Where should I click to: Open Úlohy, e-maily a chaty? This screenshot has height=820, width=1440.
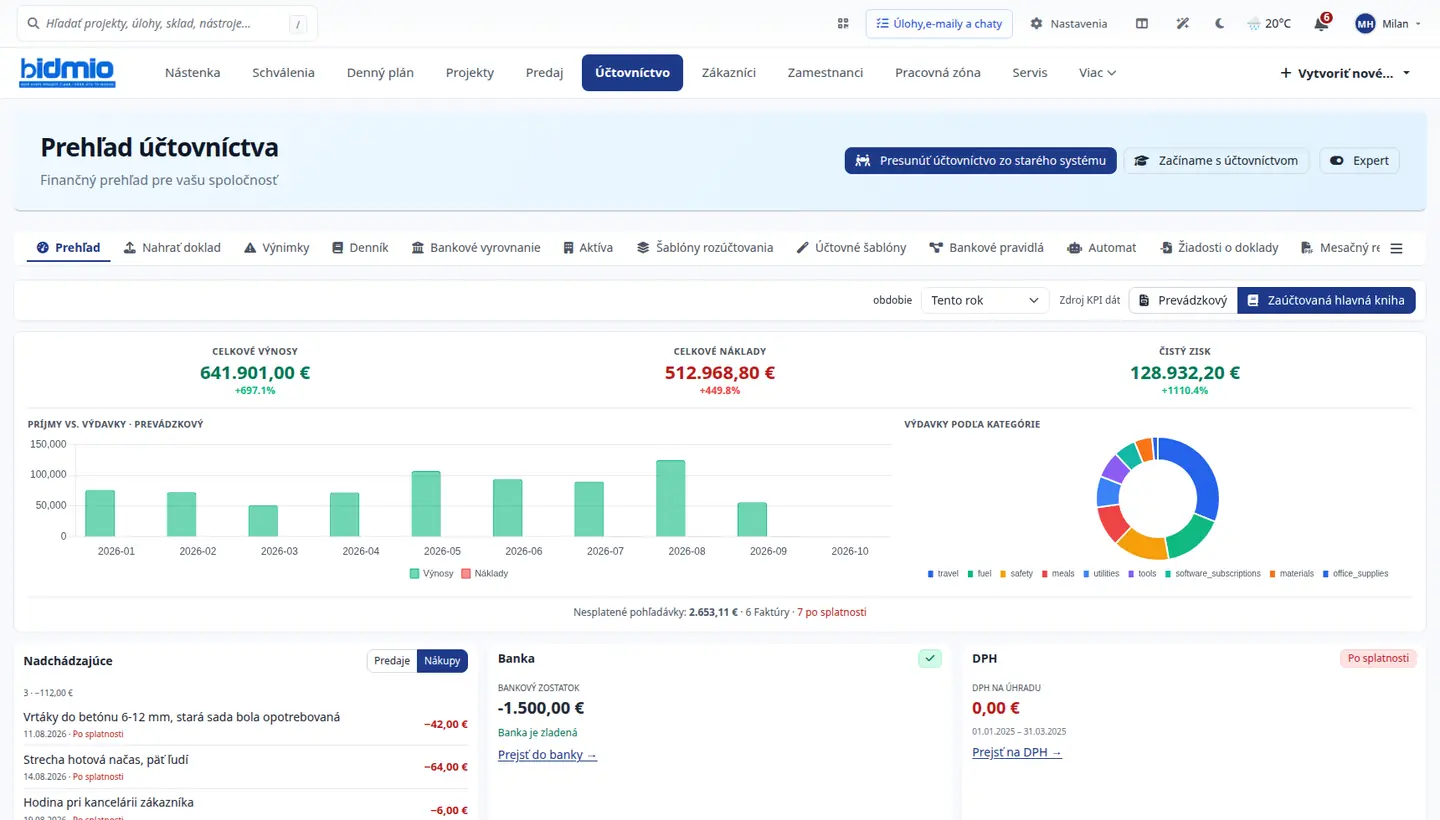point(939,23)
